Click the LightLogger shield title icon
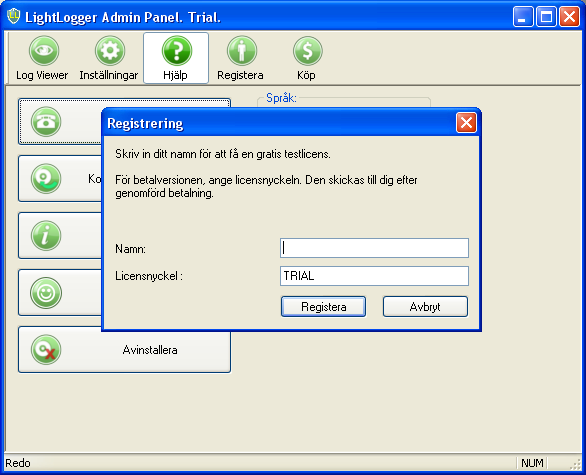The image size is (586, 475). 14,16
